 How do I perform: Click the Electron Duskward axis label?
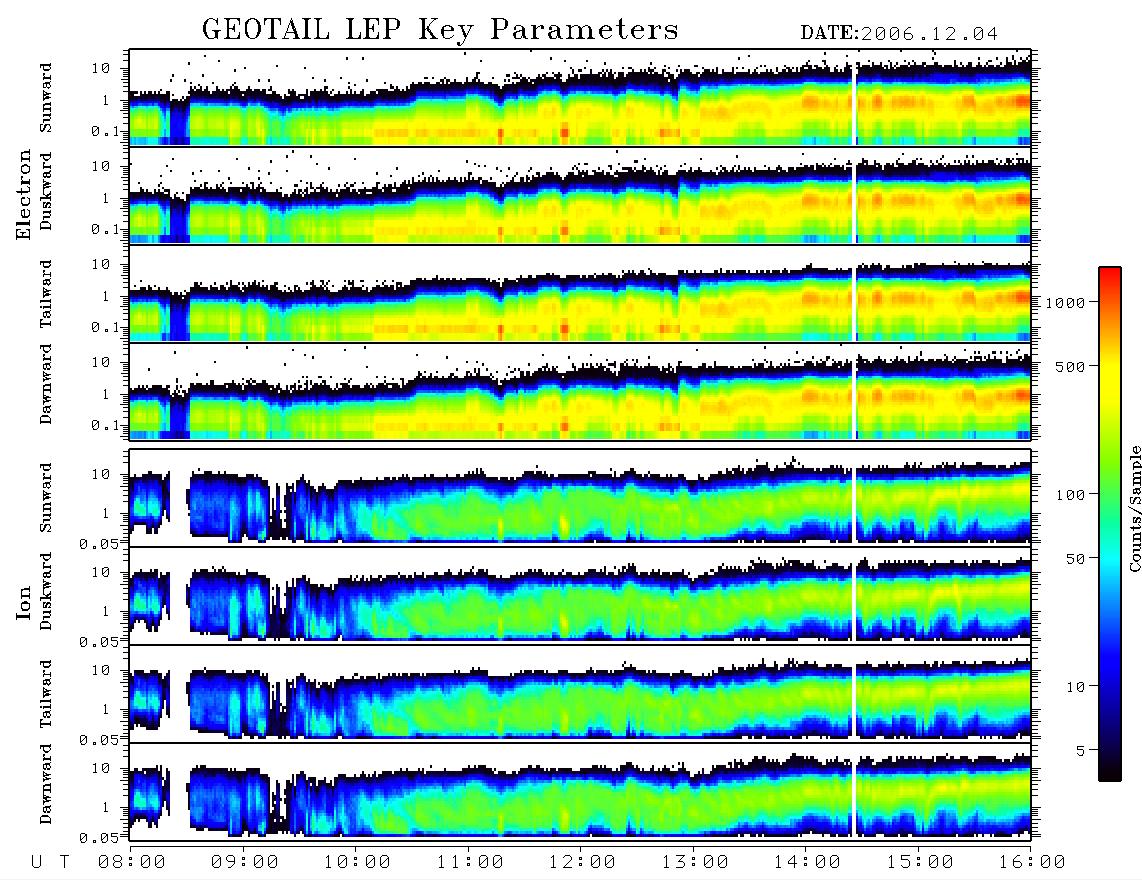[x=46, y=191]
